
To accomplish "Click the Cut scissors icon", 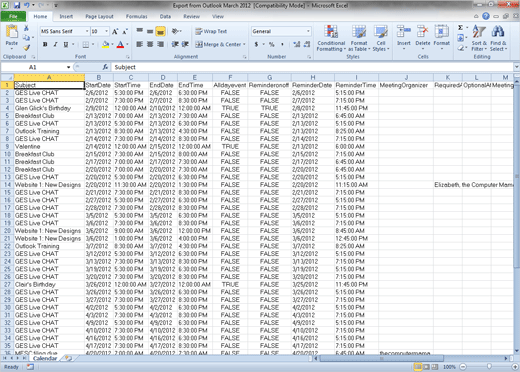I will click(x=26, y=29).
